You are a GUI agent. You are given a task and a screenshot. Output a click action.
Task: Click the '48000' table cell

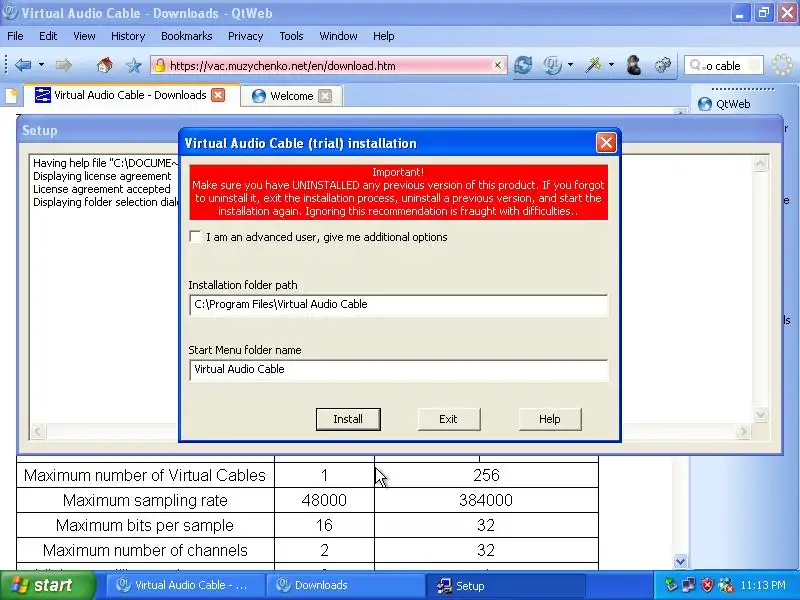324,500
